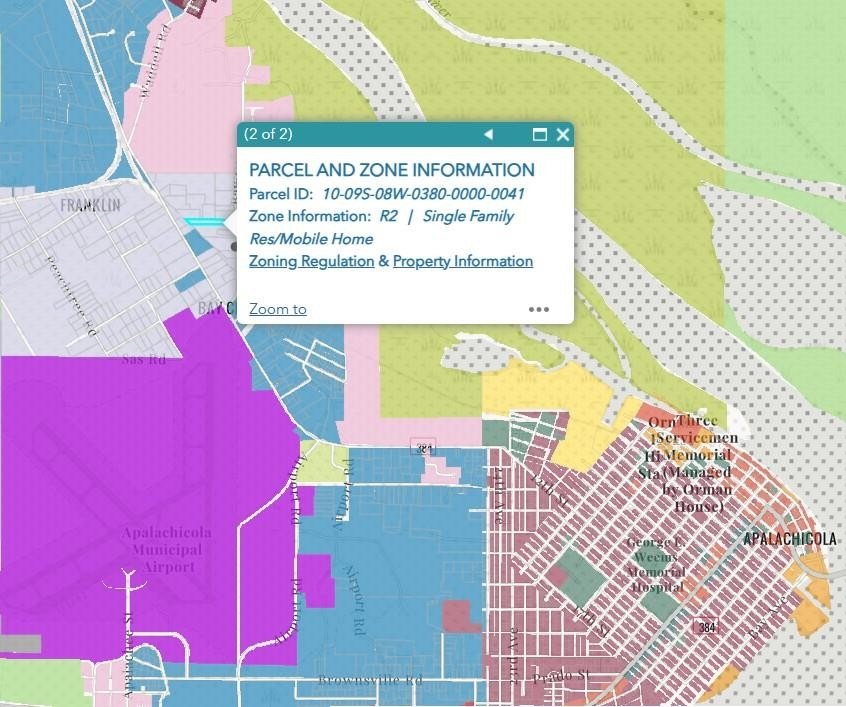Image resolution: width=846 pixels, height=707 pixels.
Task: Click the PARCEL AND ZONE INFORMATION heading
Action: coord(392,170)
